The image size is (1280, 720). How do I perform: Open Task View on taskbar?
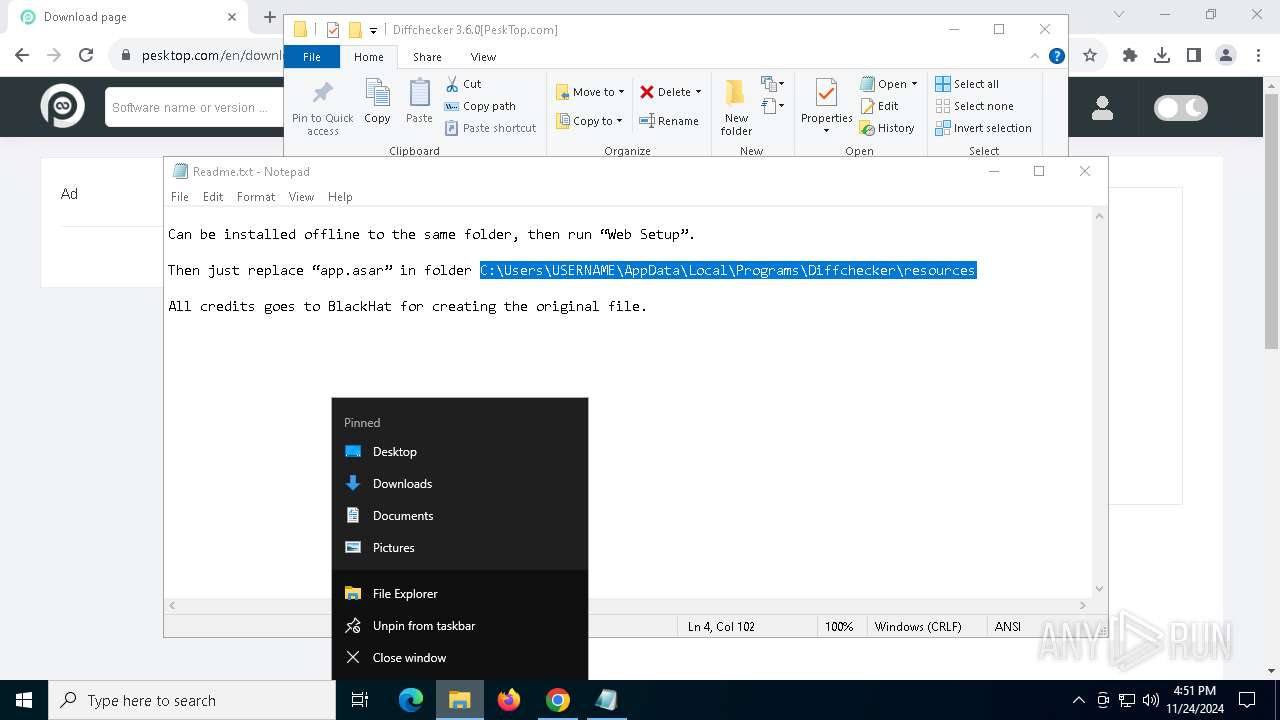(x=360, y=700)
